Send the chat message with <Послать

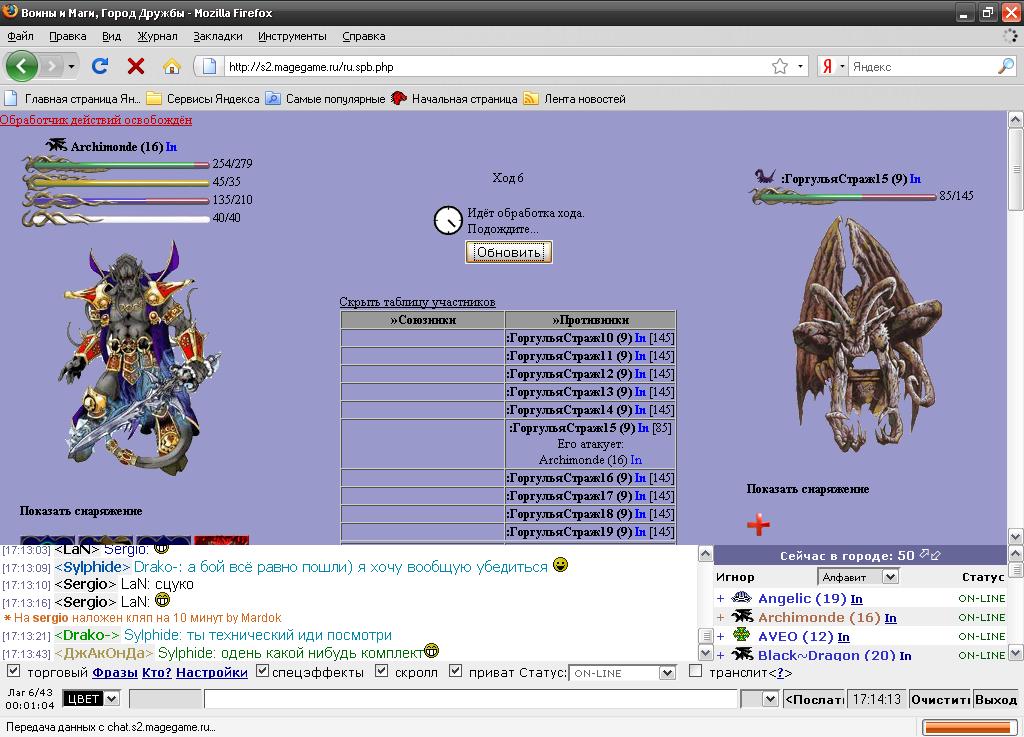point(814,700)
